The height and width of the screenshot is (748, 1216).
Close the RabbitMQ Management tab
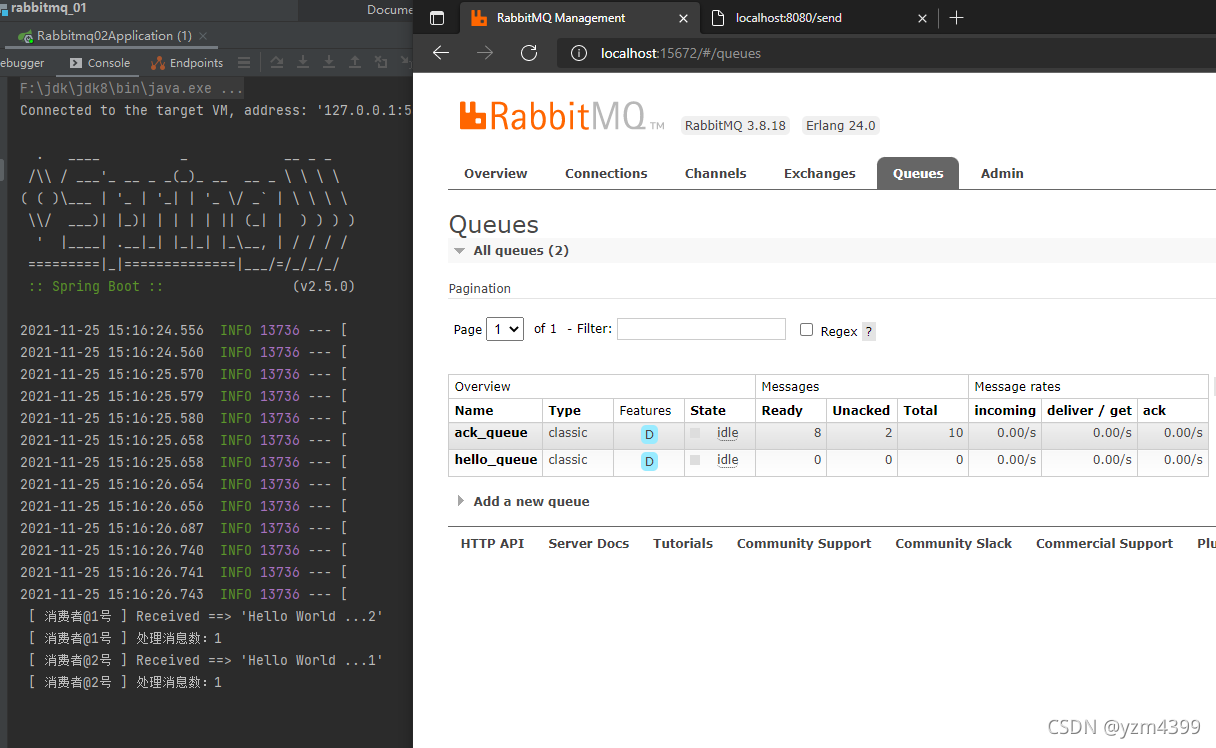point(684,18)
